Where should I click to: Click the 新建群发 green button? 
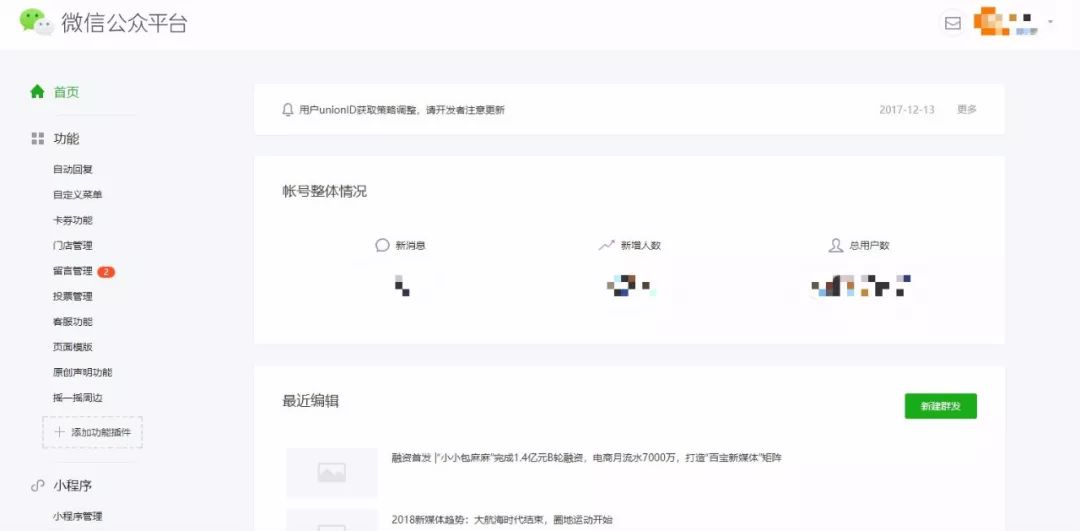coord(940,406)
